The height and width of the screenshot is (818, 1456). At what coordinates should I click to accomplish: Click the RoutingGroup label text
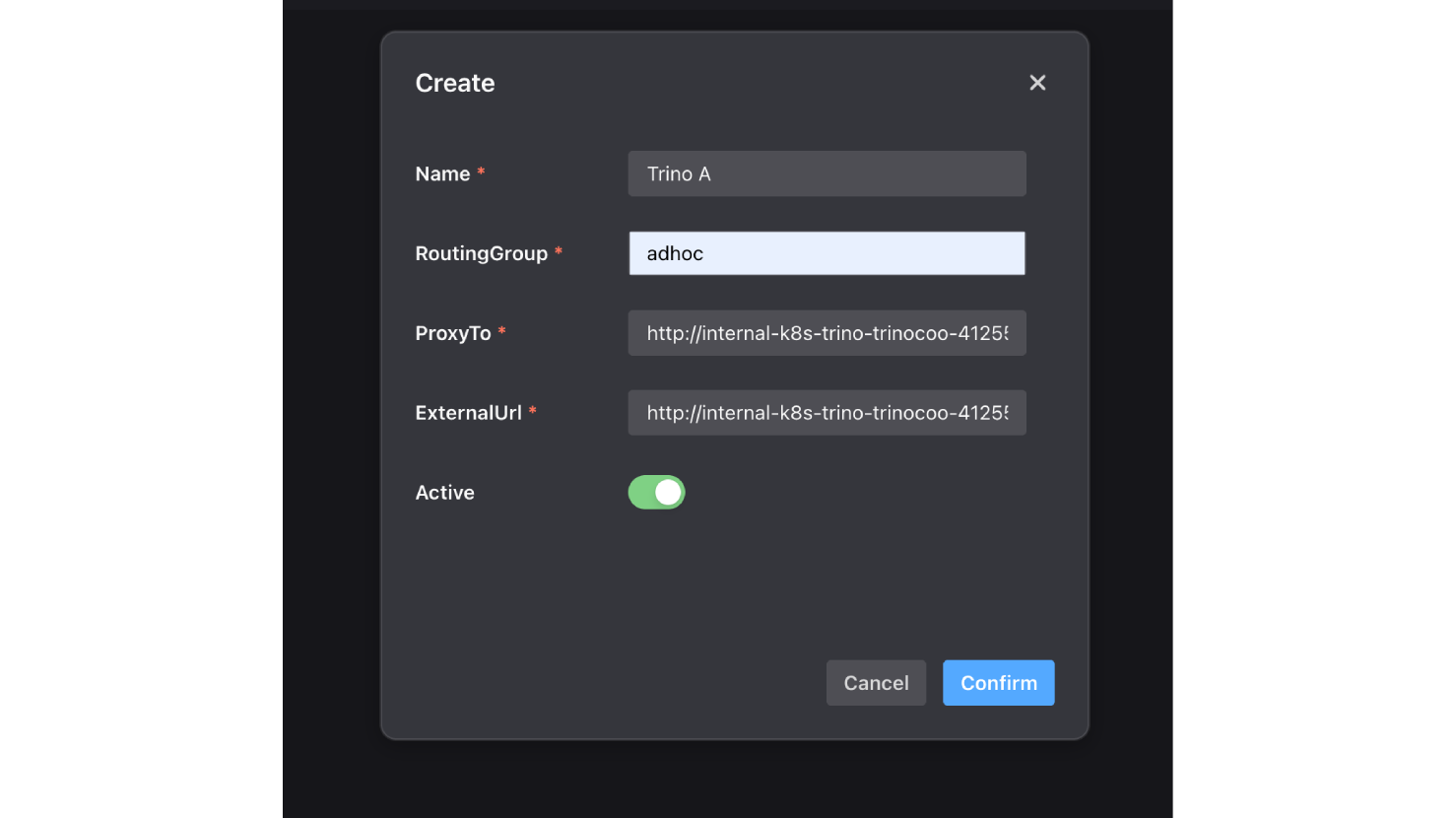pos(481,253)
